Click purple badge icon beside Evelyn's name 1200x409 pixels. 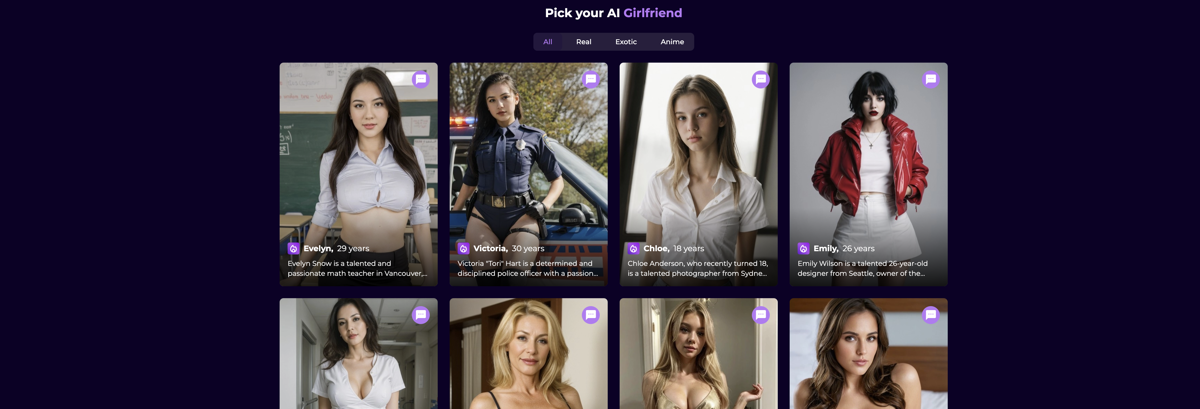[294, 248]
